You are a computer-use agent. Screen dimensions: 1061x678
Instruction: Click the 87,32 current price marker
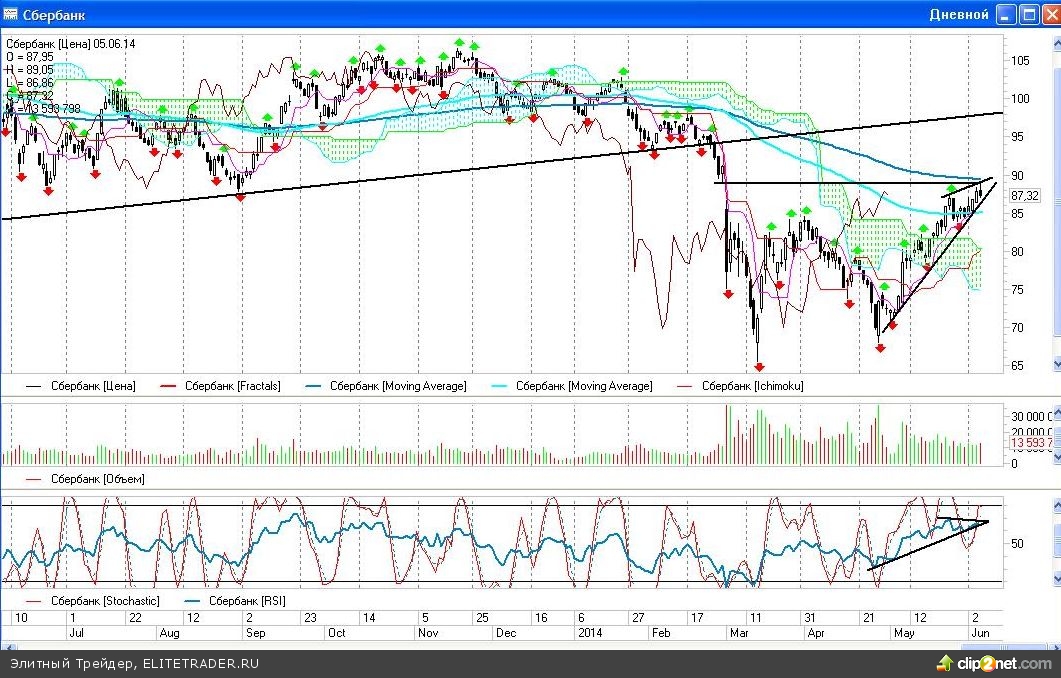(x=1025, y=196)
